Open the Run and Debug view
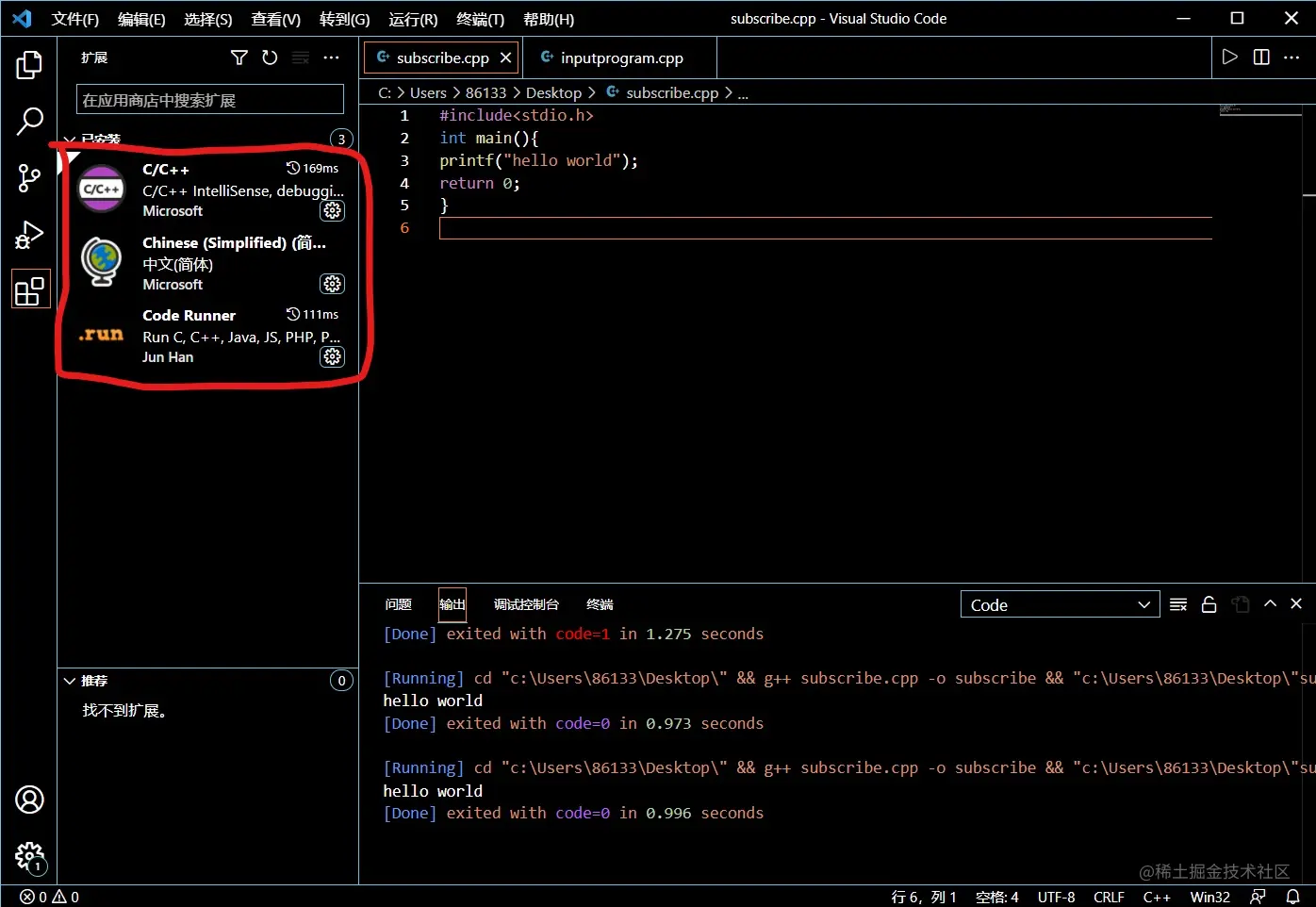This screenshot has height=907, width=1316. coord(29,234)
